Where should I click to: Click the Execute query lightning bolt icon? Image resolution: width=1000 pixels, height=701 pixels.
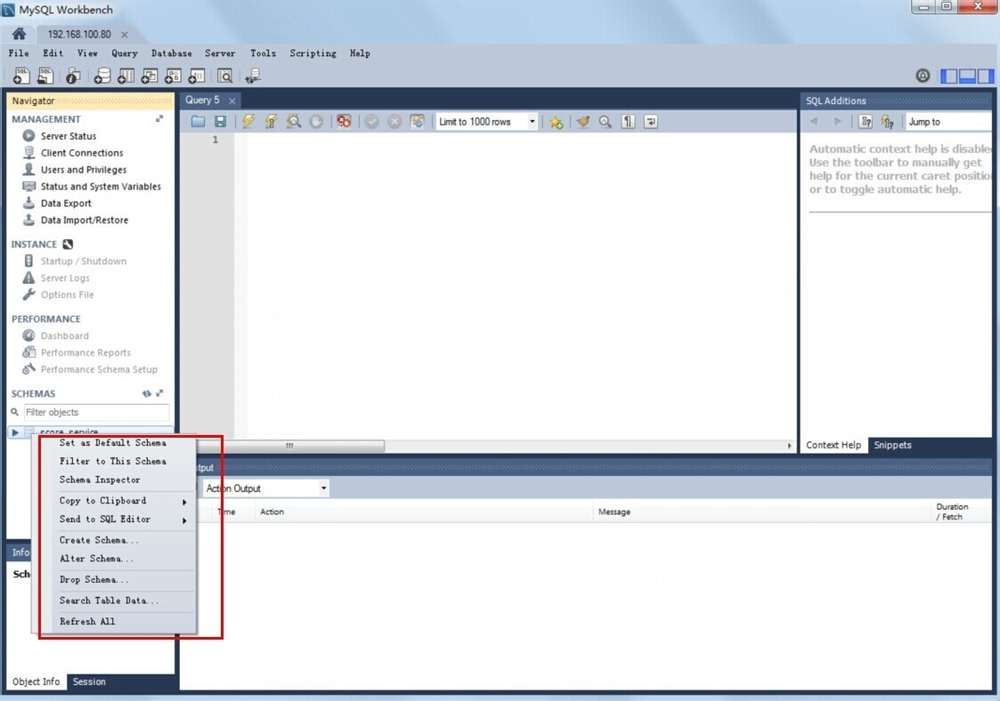click(248, 122)
